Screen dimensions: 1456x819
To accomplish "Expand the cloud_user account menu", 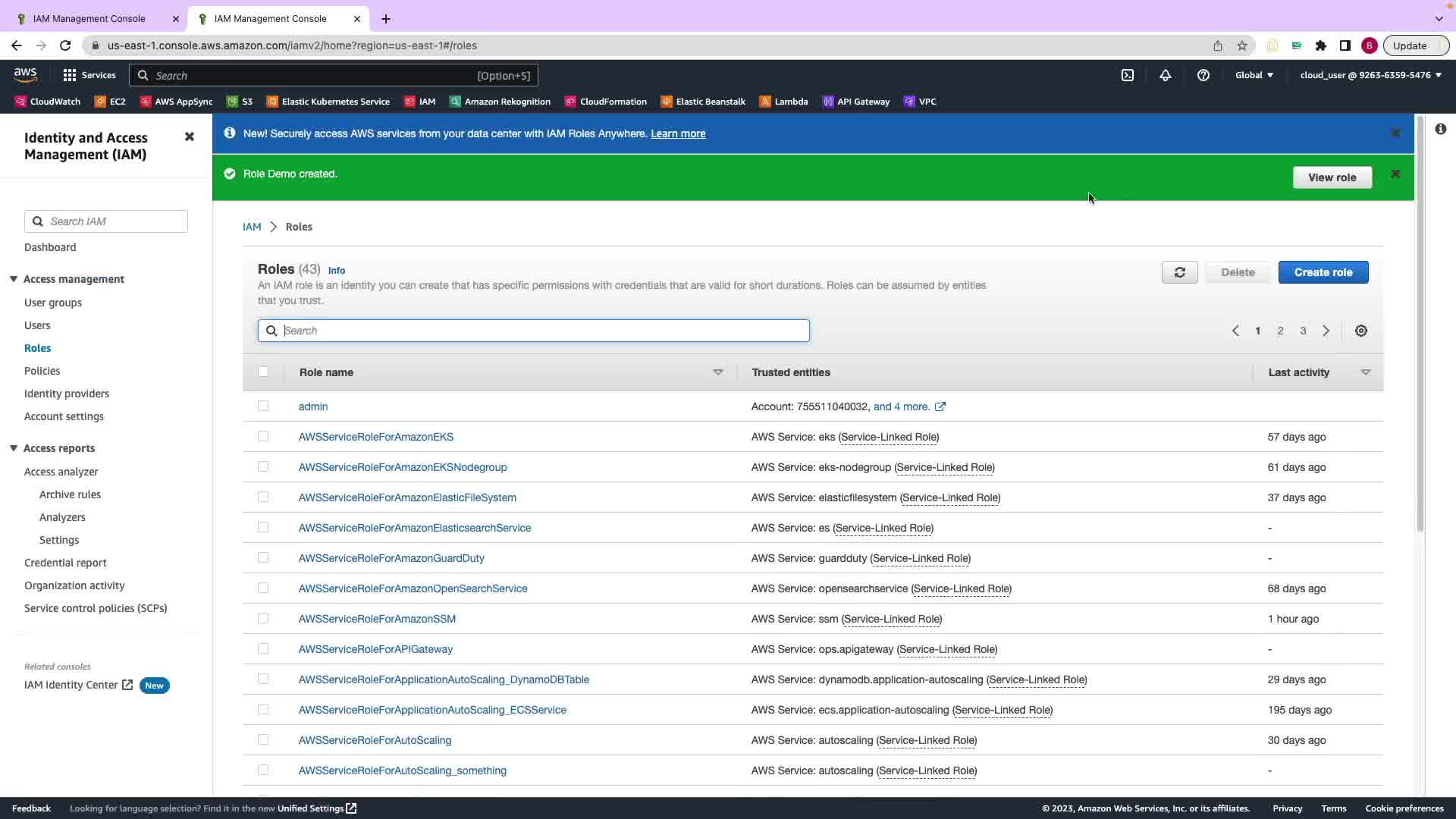I will 1371,75.
